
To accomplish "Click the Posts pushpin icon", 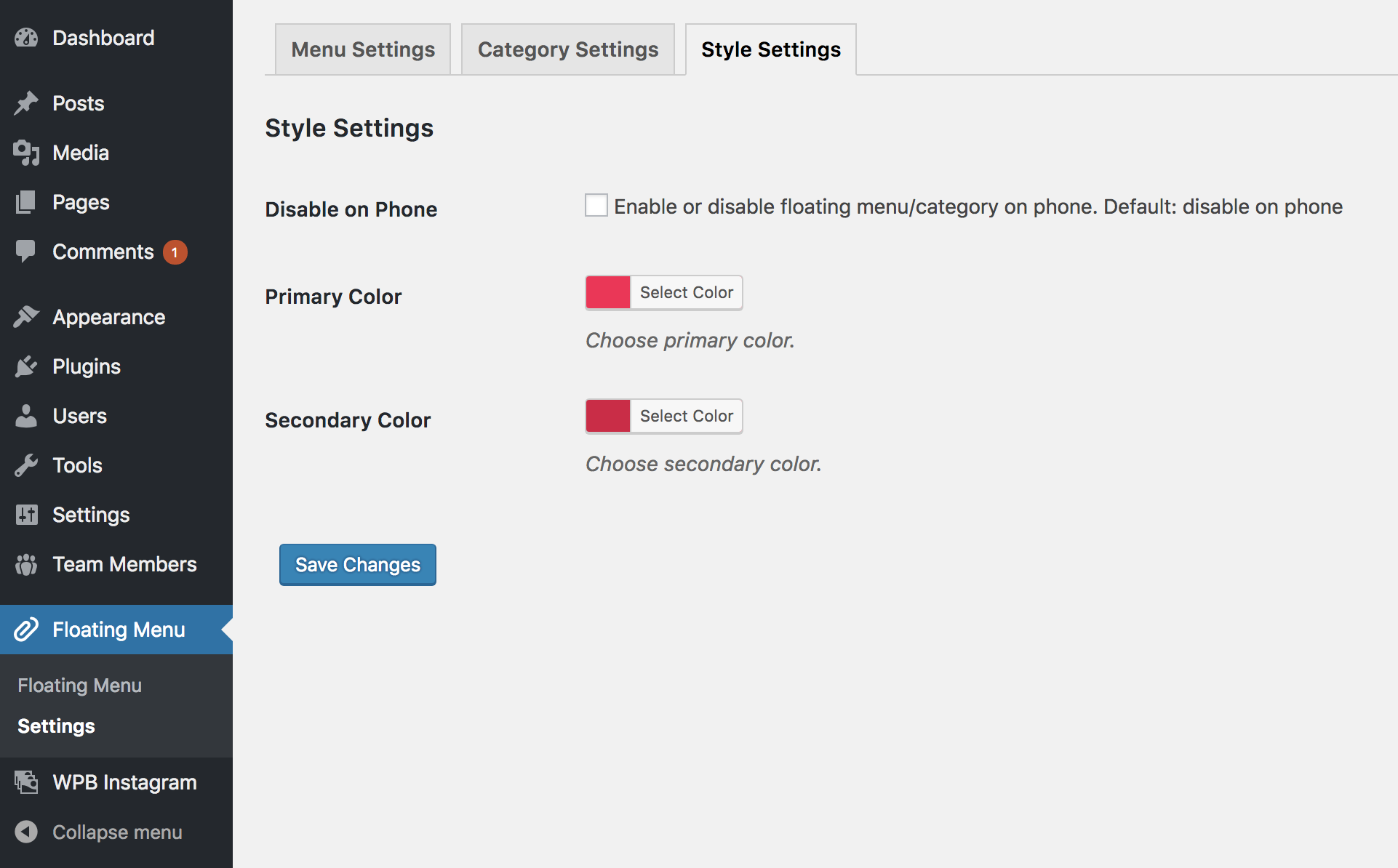I will [x=26, y=103].
